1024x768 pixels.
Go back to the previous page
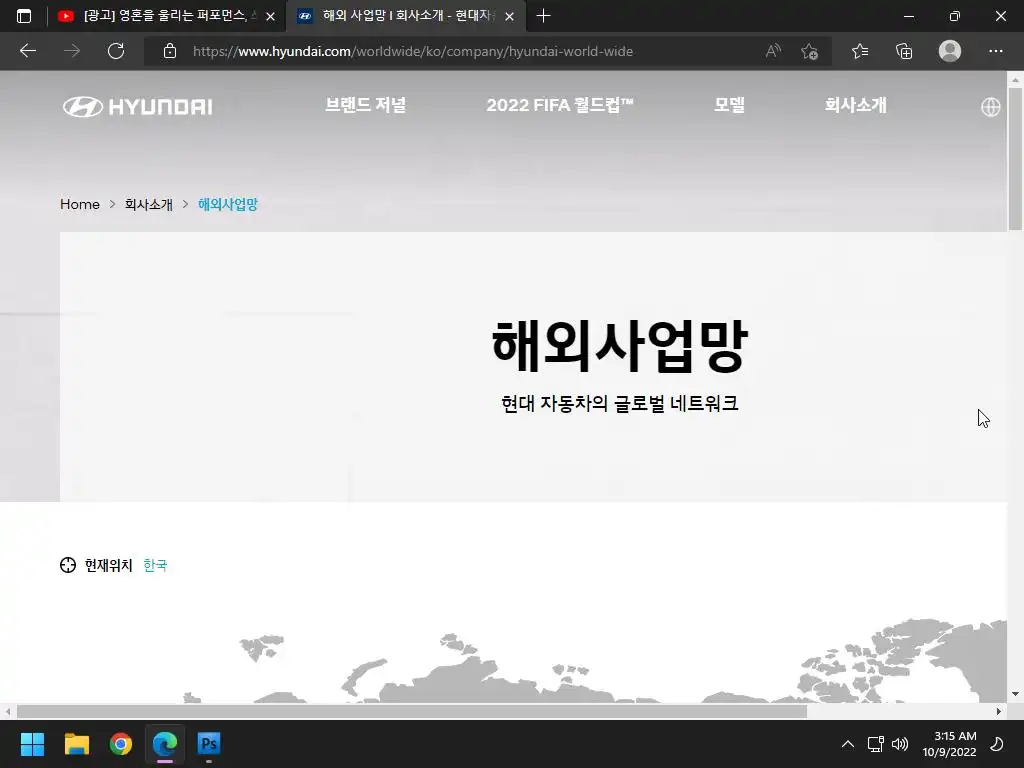click(x=27, y=51)
